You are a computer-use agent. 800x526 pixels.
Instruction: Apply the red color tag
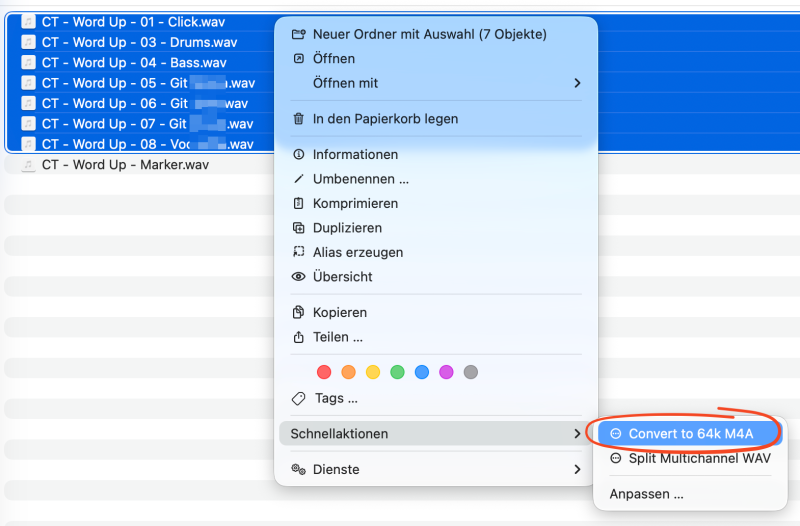(324, 372)
